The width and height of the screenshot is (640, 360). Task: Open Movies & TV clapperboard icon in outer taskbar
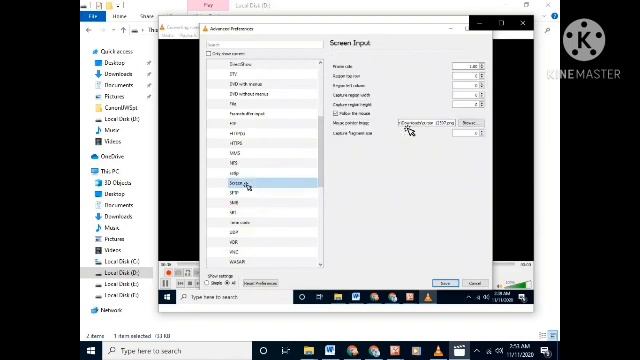[459, 351]
